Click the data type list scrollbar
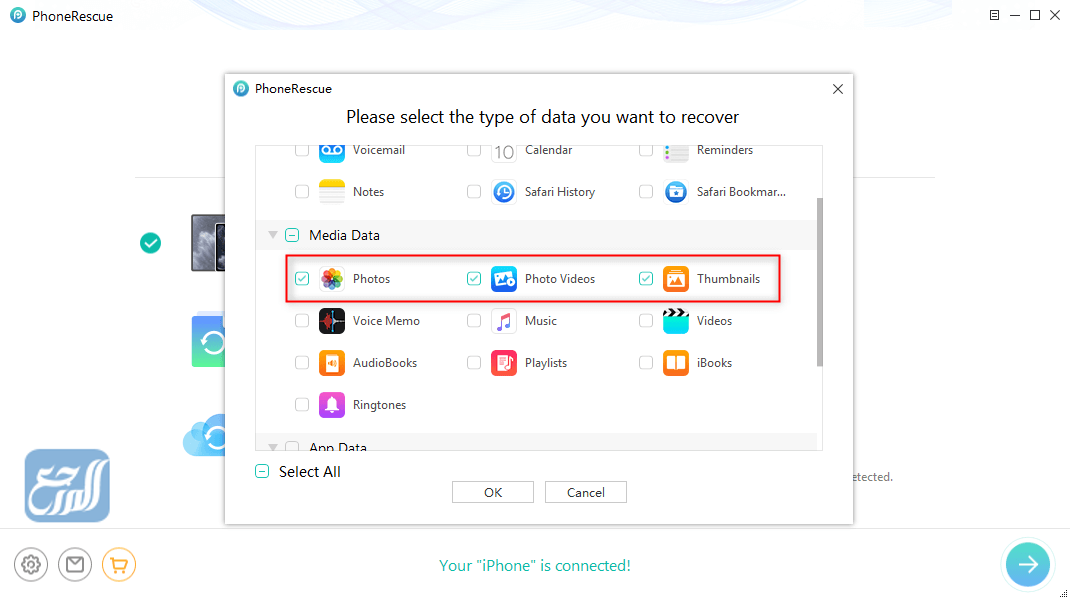 (x=820, y=280)
